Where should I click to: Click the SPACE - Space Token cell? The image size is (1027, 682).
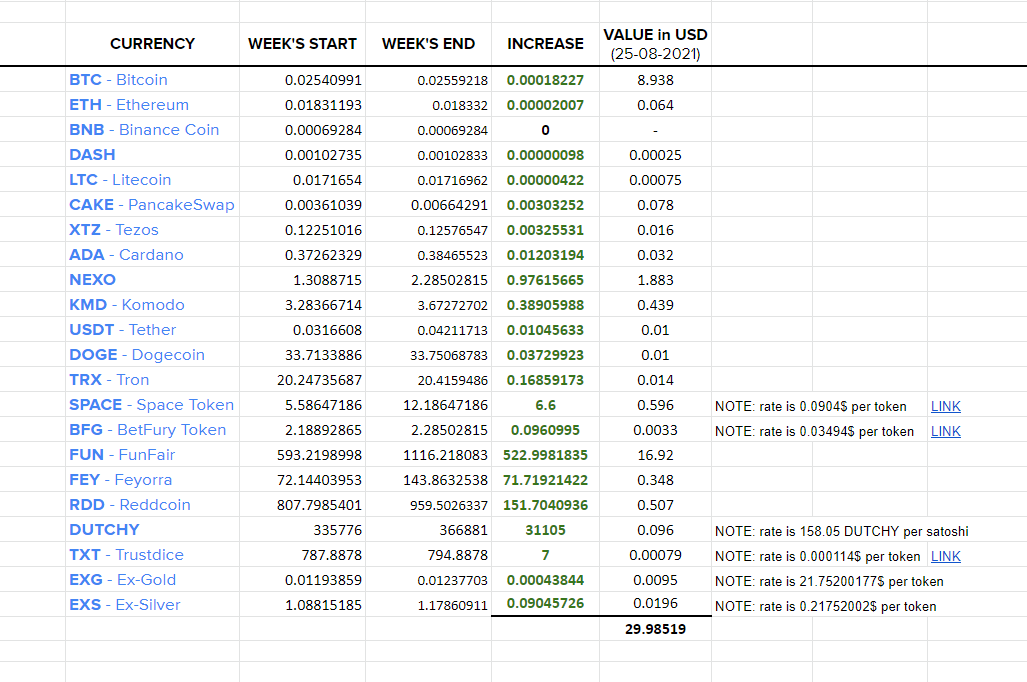(152, 405)
